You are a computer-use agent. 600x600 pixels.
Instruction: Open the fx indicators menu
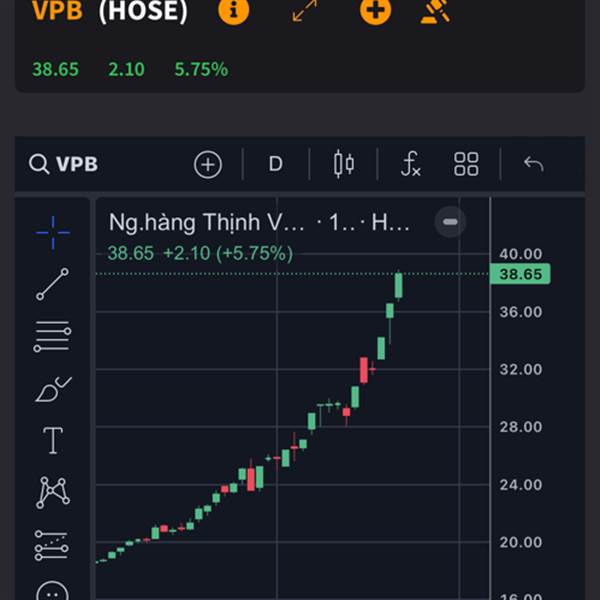click(x=411, y=164)
